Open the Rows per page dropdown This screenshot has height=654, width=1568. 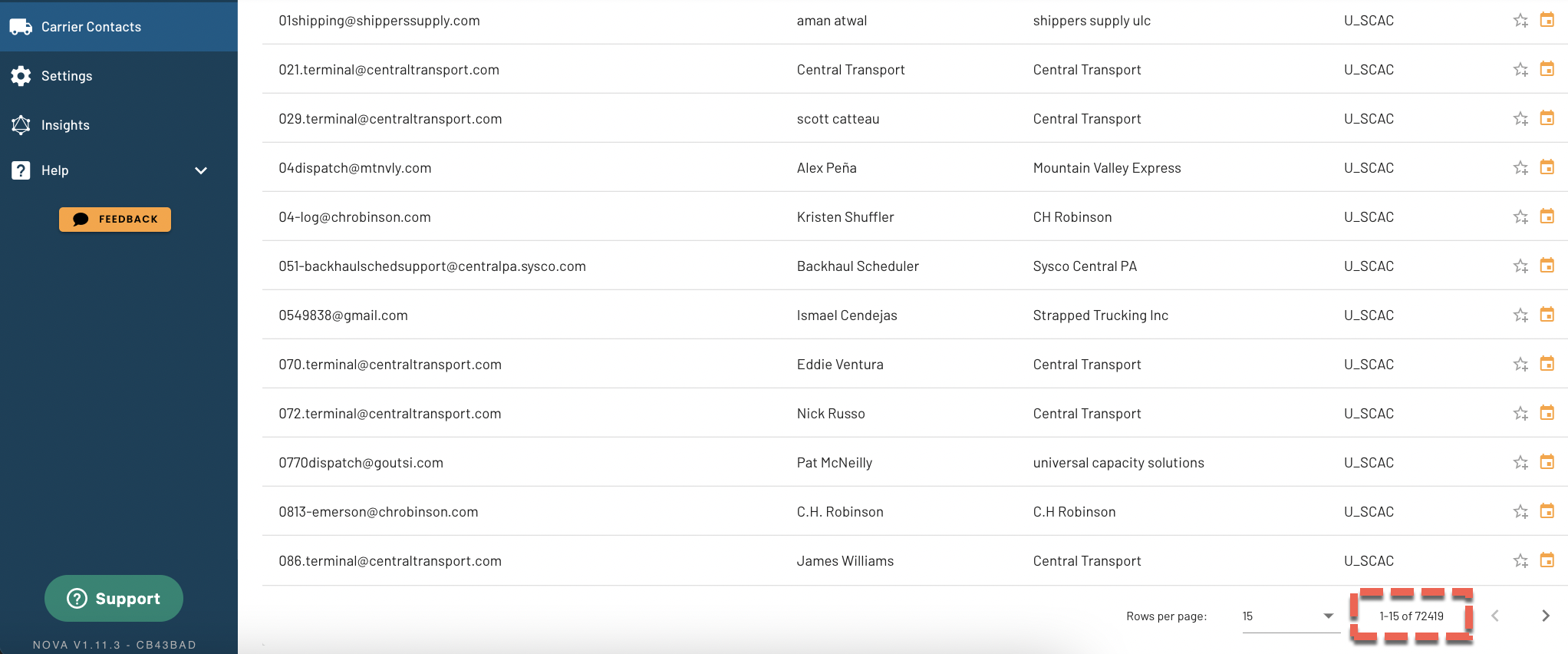1291,616
